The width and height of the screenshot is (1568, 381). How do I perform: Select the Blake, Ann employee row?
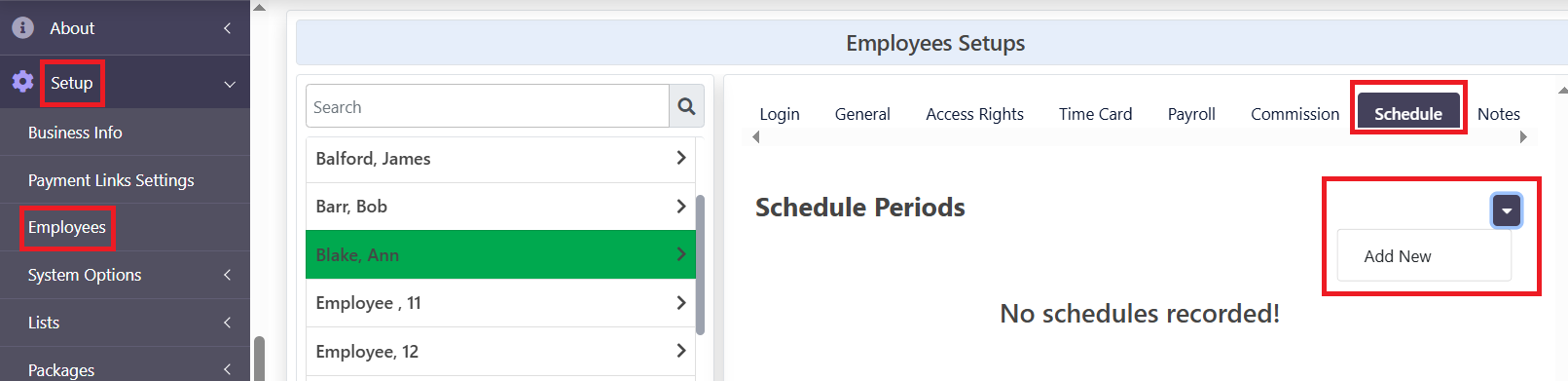[x=500, y=254]
